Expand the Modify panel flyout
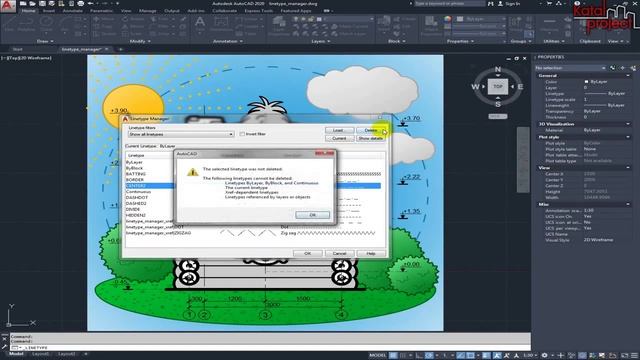 click(x=140, y=41)
